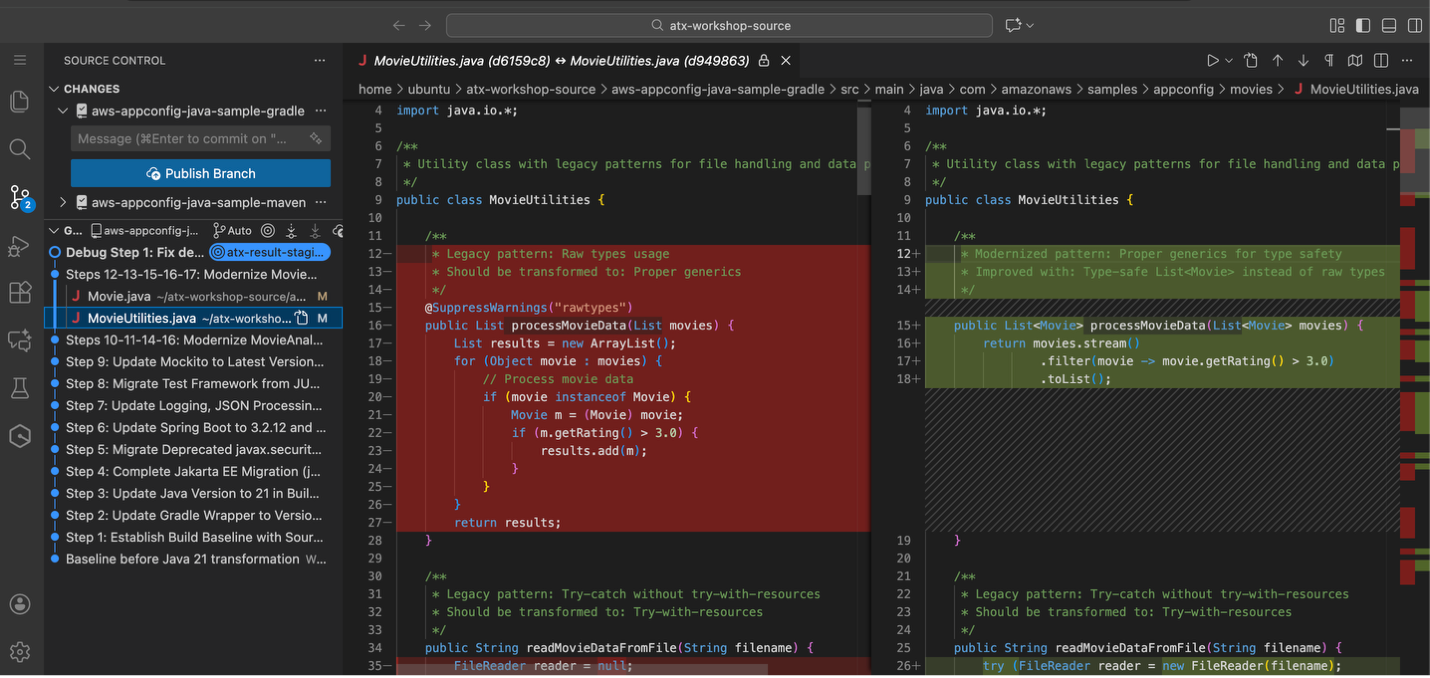The width and height of the screenshot is (1430, 678).
Task: Open the Search view in activity bar
Action: 20,148
